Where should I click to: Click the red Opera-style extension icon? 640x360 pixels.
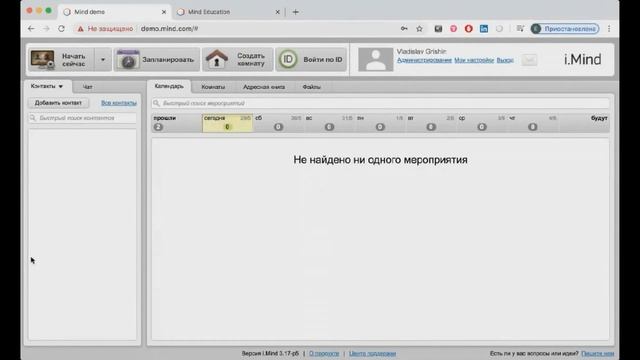[469, 29]
